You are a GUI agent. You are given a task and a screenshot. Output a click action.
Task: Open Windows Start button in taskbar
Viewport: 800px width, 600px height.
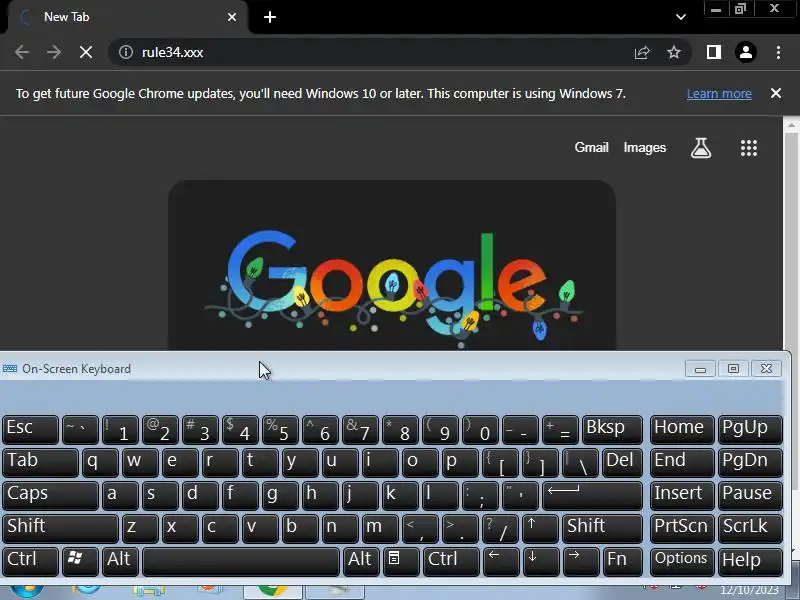(x=27, y=592)
